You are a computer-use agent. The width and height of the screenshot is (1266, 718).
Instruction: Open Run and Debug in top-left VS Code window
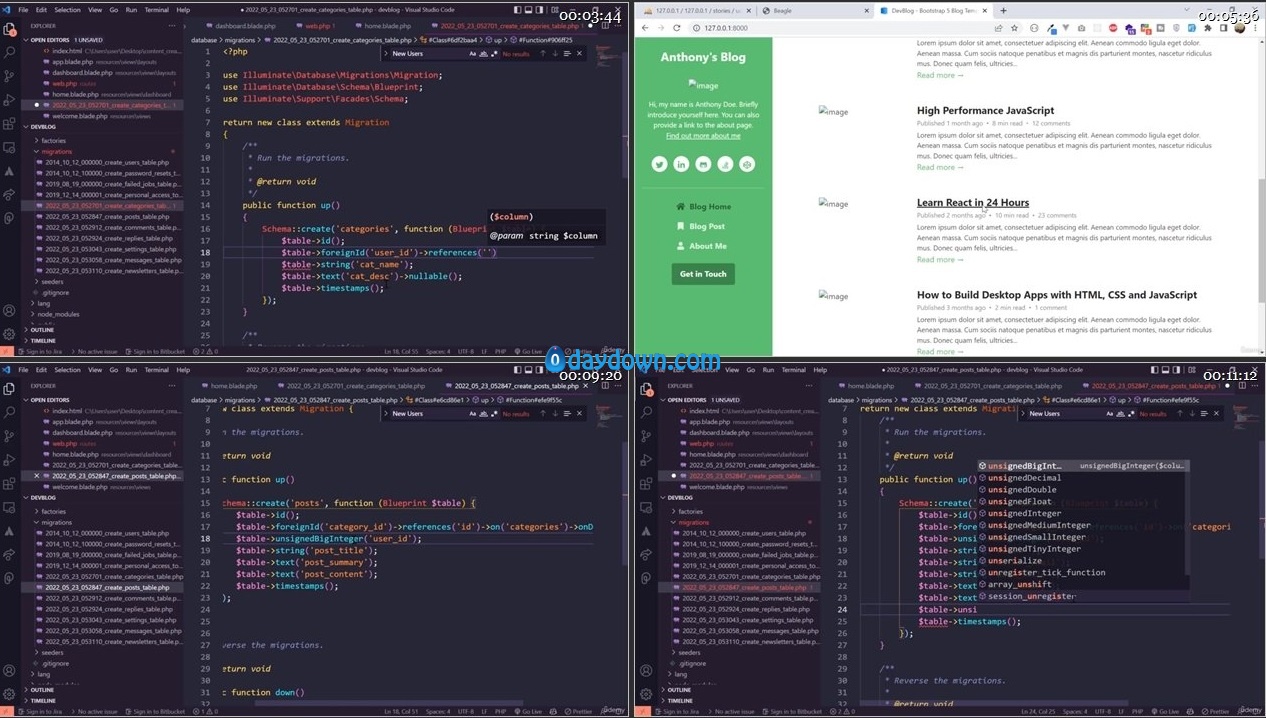pos(9,100)
